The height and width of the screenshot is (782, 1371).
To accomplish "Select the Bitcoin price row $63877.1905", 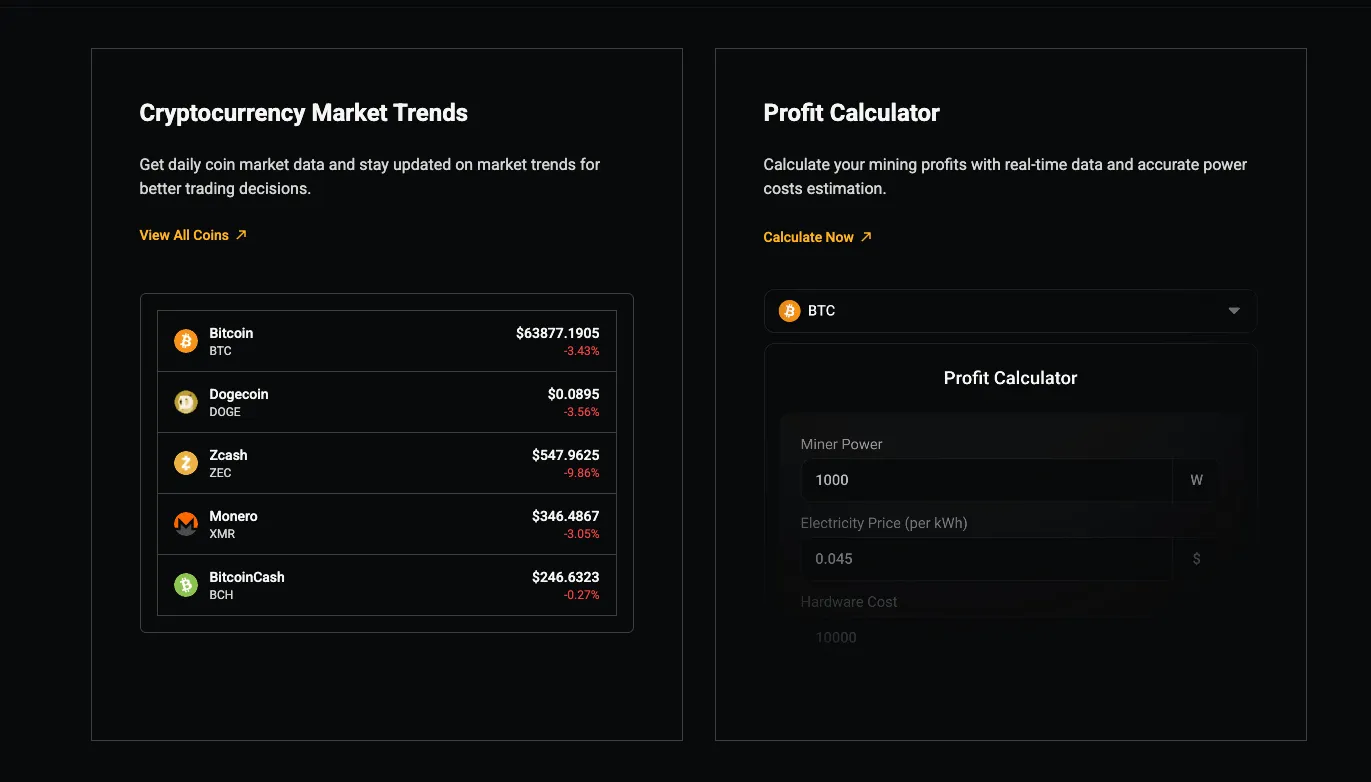I will (x=387, y=341).
